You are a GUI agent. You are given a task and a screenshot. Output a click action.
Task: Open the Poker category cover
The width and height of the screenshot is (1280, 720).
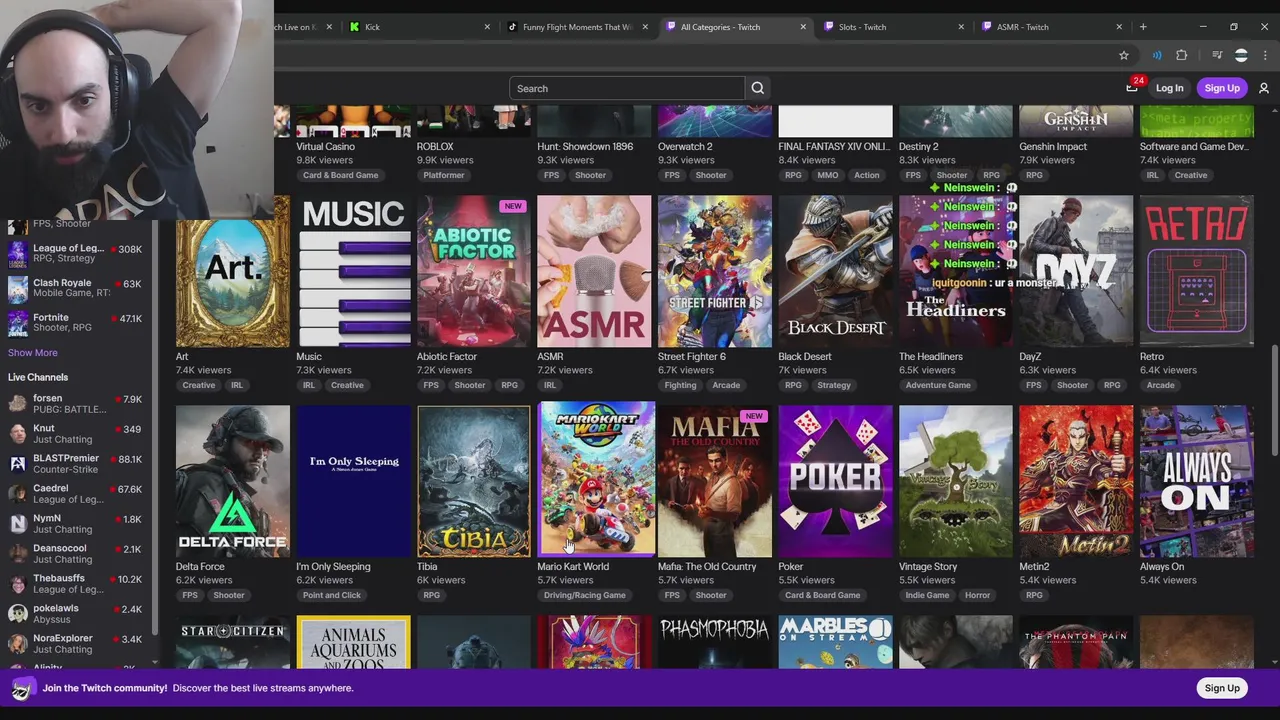(835, 481)
